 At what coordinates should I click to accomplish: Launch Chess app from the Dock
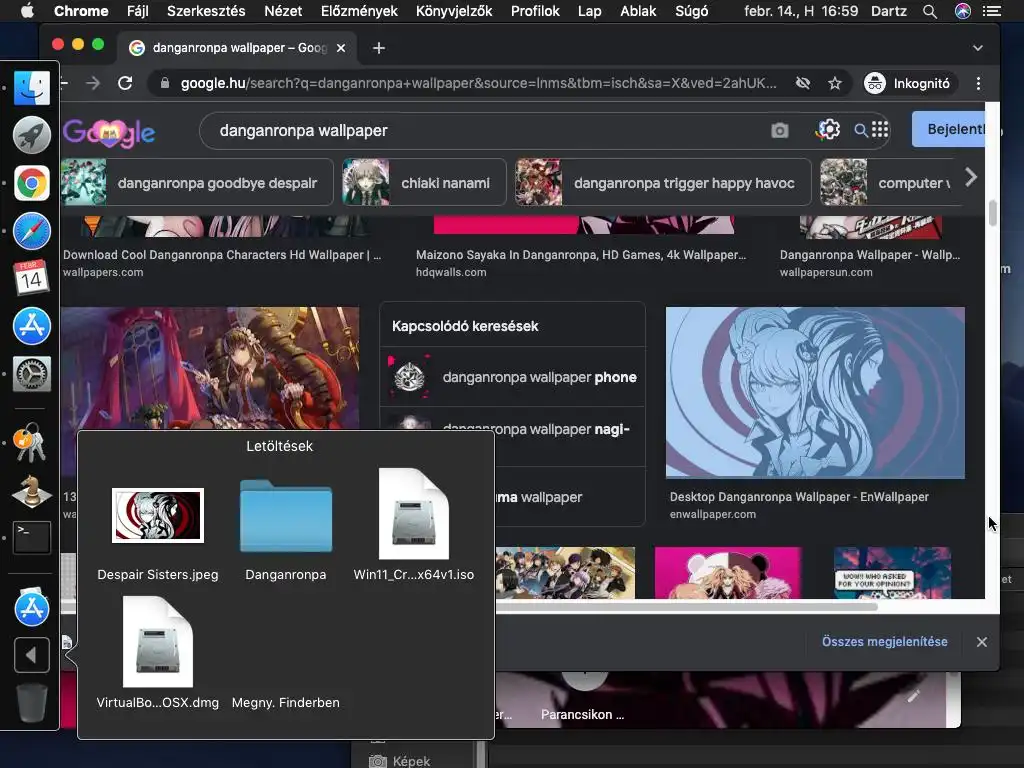click(x=31, y=491)
